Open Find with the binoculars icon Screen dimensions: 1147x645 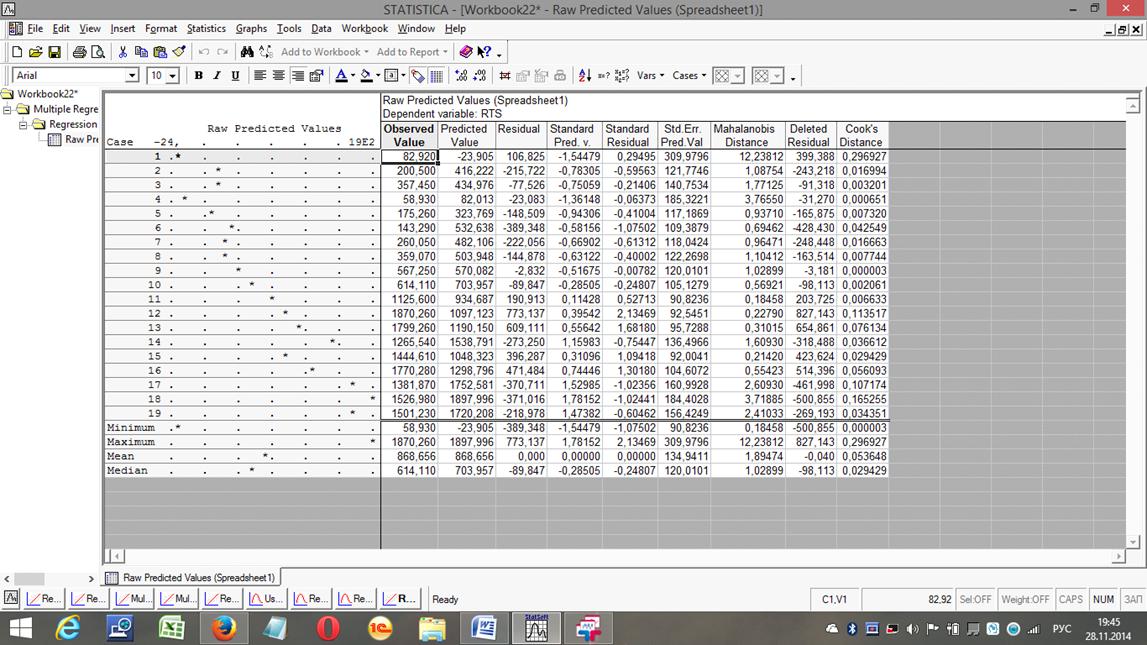pyautogui.click(x=247, y=52)
